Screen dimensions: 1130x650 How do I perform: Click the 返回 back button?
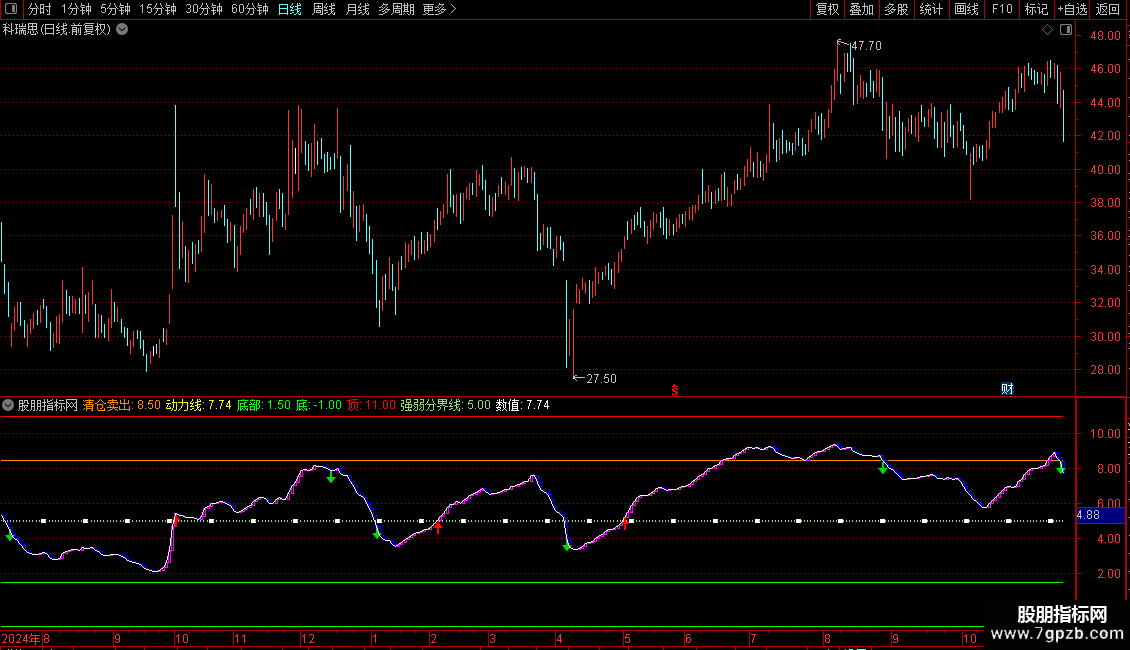[1108, 9]
